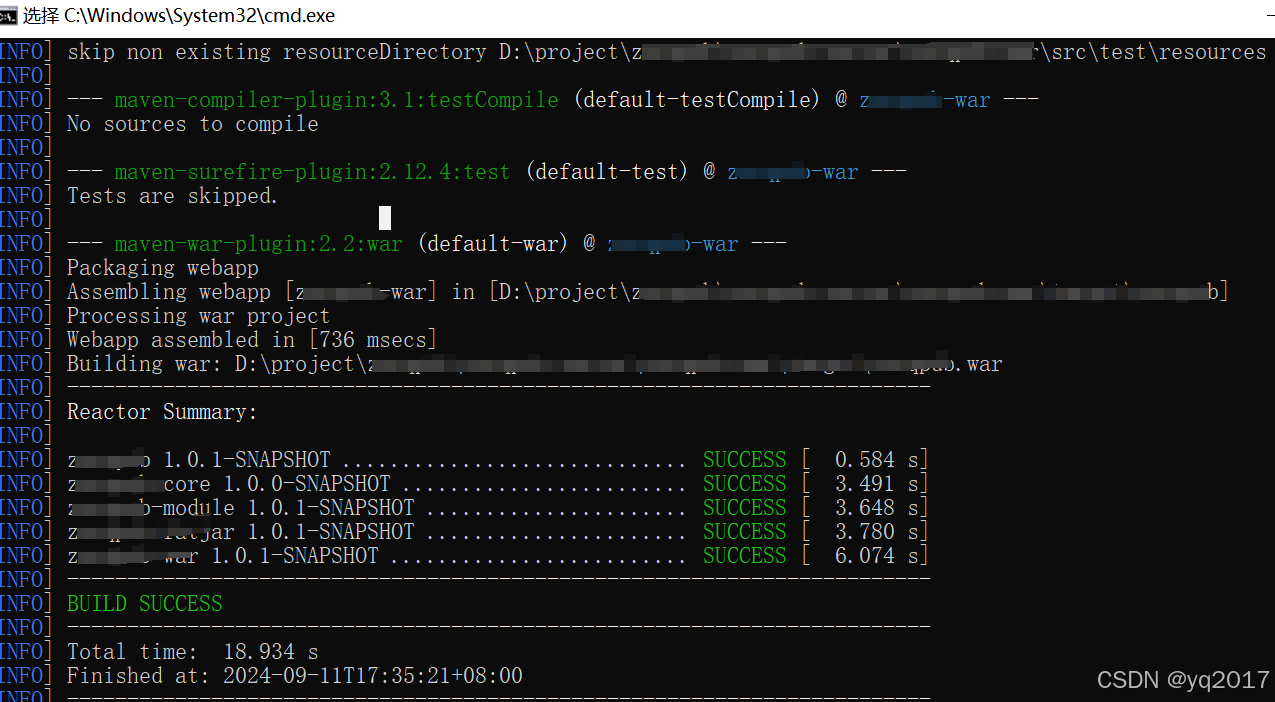Select the Webapp assembled in 736 msecs line

coord(251,339)
